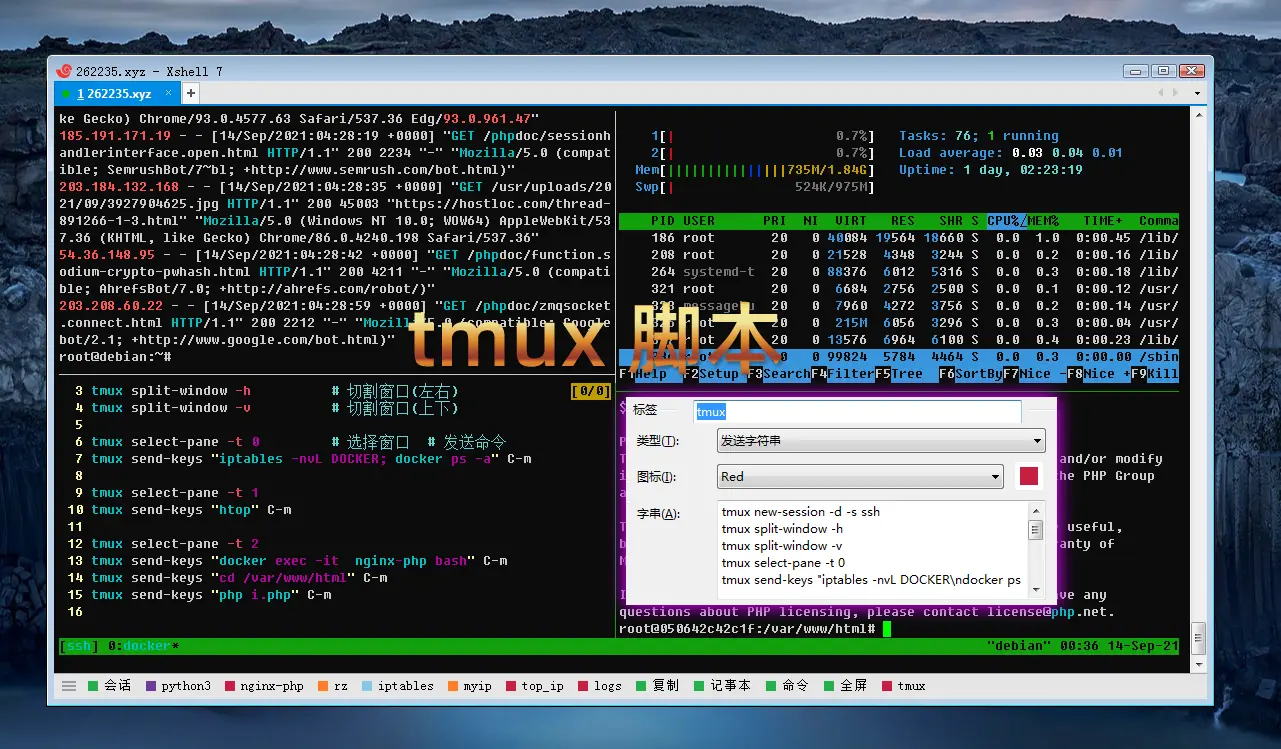Click line 10 send-keys "htop" command
Viewport: 1281px width, 749px height.
point(191,510)
